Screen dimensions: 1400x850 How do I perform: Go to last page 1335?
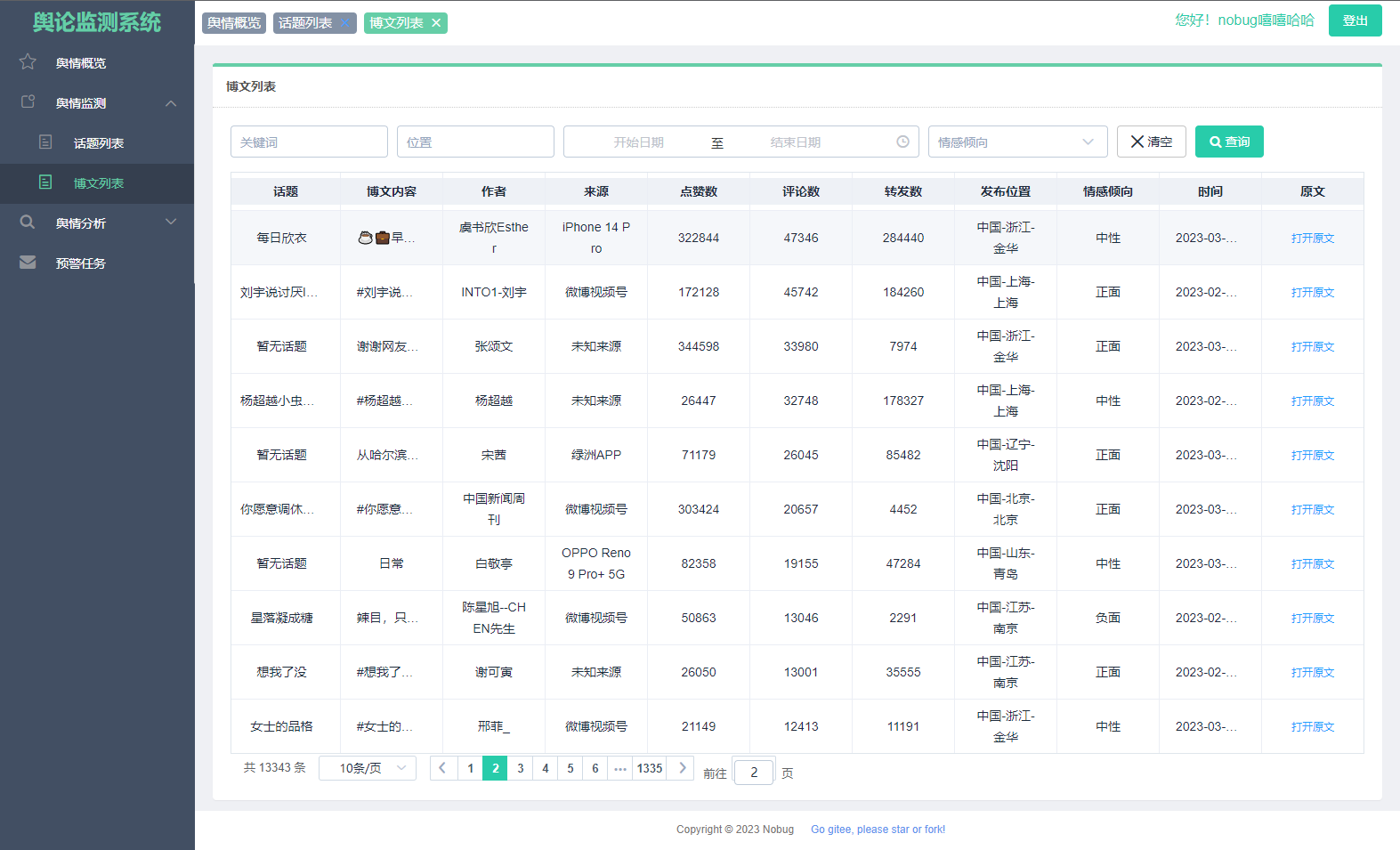(650, 768)
